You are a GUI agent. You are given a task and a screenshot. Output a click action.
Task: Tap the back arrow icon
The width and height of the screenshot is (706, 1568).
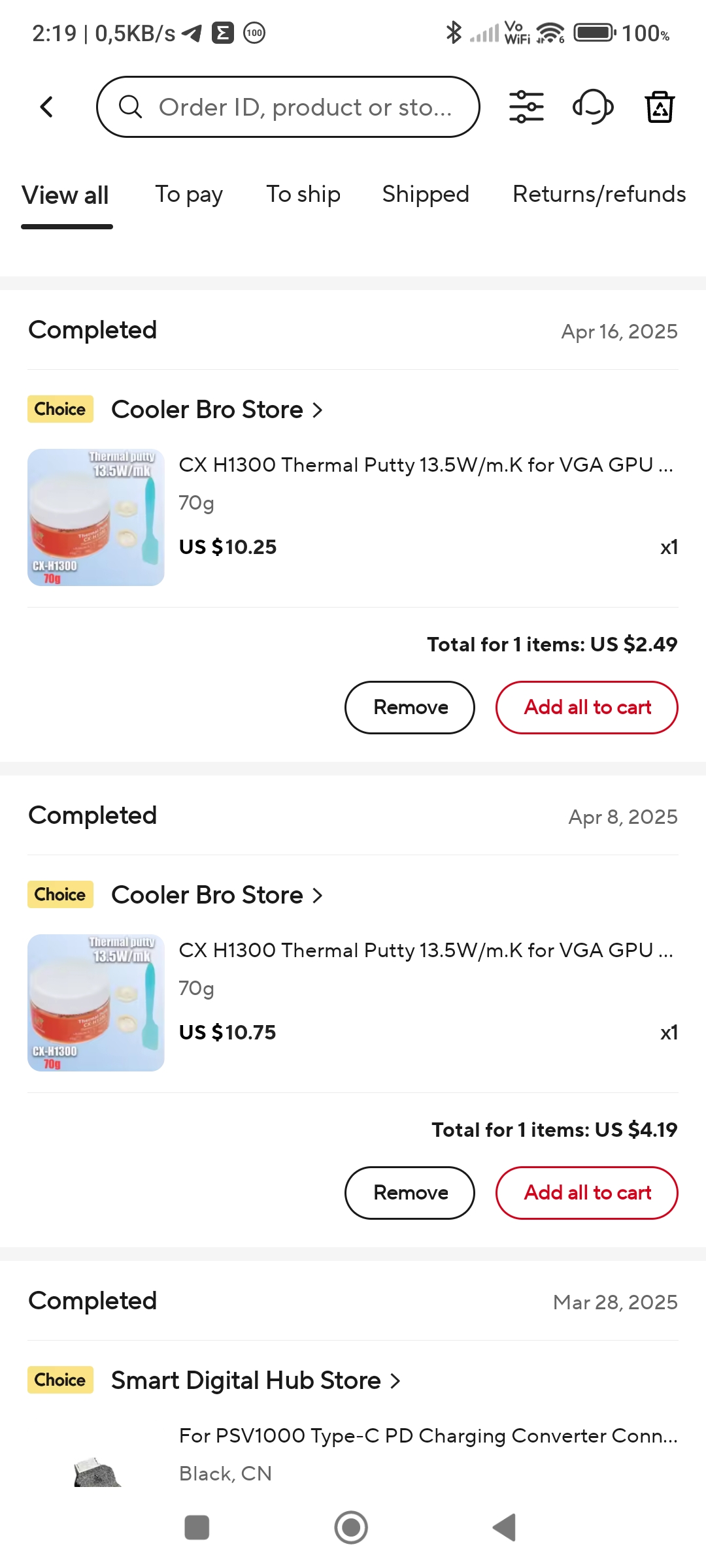tap(46, 106)
